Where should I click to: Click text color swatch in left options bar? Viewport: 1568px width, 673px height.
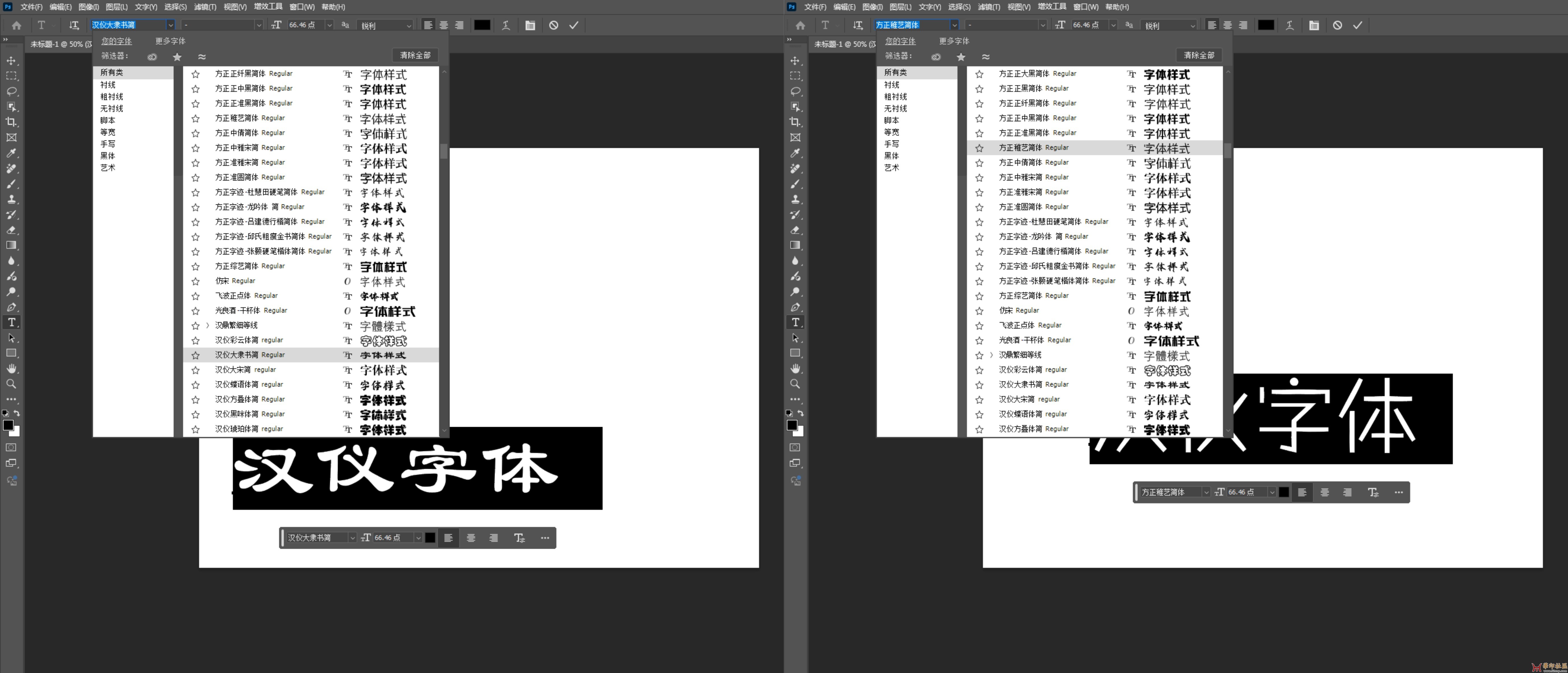click(x=482, y=25)
